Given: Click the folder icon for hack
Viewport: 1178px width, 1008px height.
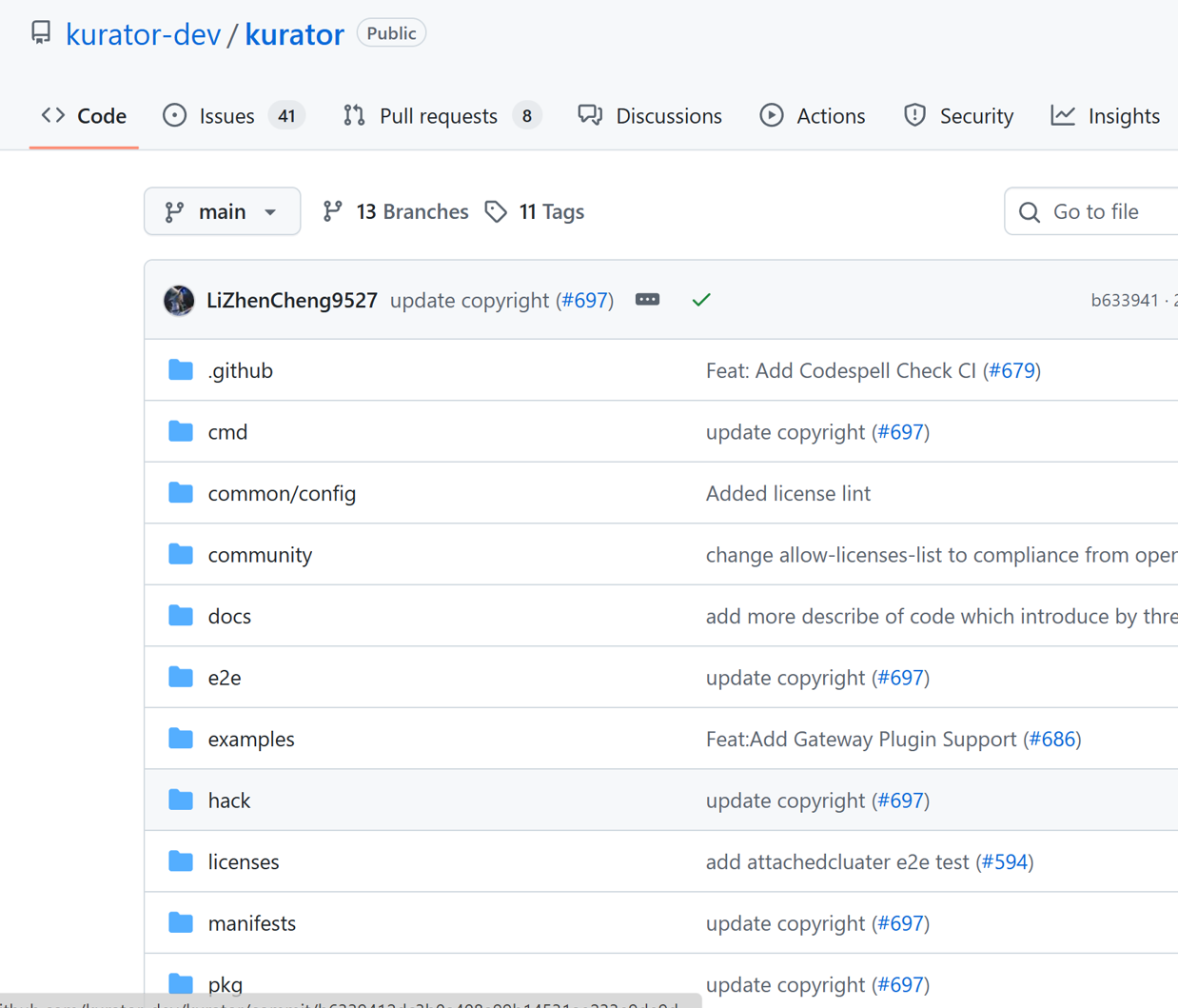Looking at the screenshot, I should click(x=181, y=800).
